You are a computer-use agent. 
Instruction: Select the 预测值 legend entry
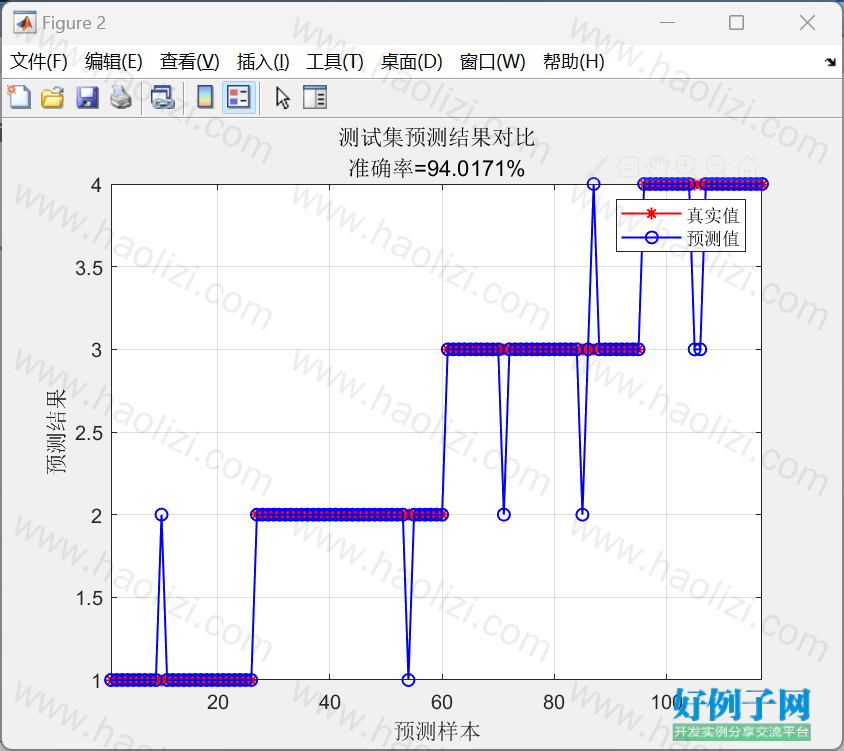[x=680, y=238]
